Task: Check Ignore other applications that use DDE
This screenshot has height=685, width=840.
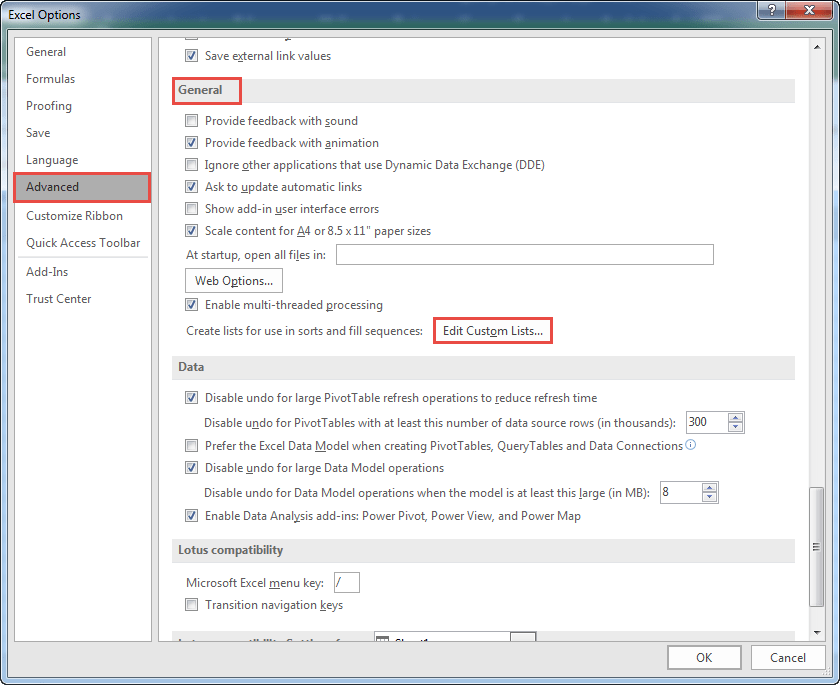Action: point(191,164)
